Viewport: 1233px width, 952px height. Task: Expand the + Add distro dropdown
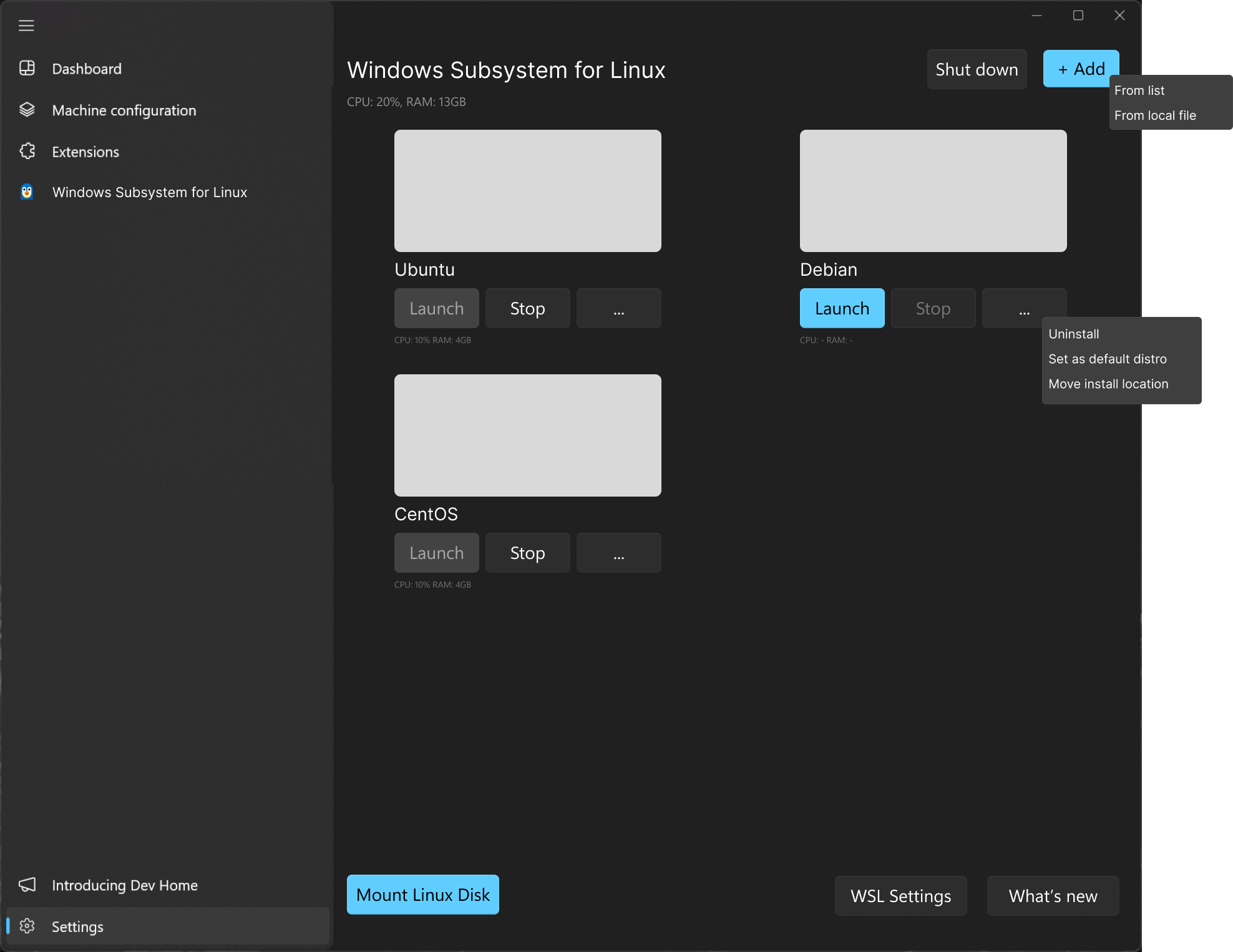[x=1079, y=69]
